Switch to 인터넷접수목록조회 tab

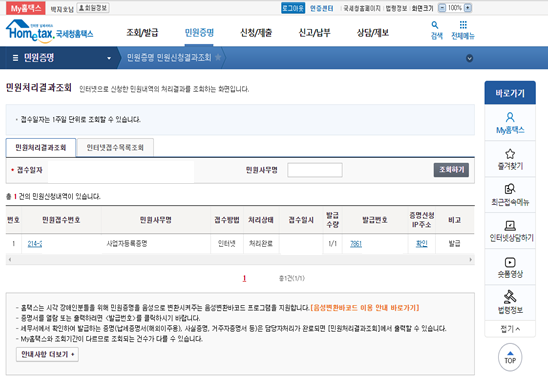[115, 147]
